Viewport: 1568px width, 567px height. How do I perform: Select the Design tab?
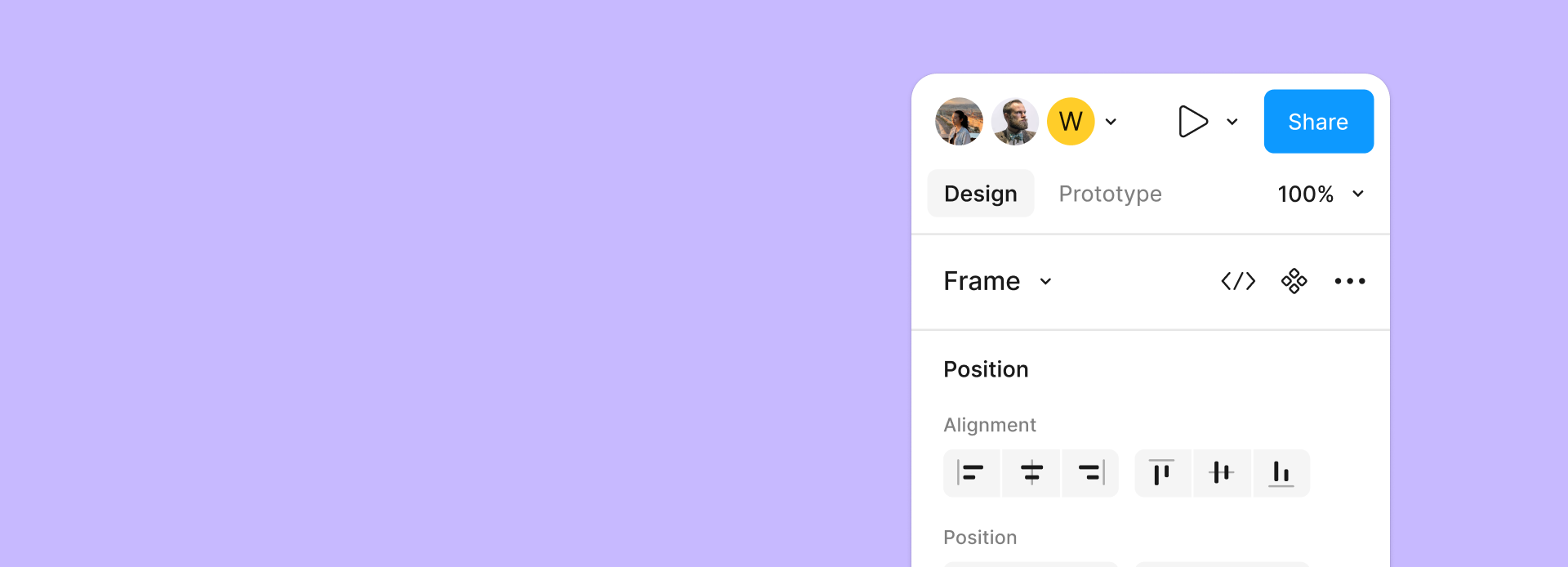coord(980,194)
